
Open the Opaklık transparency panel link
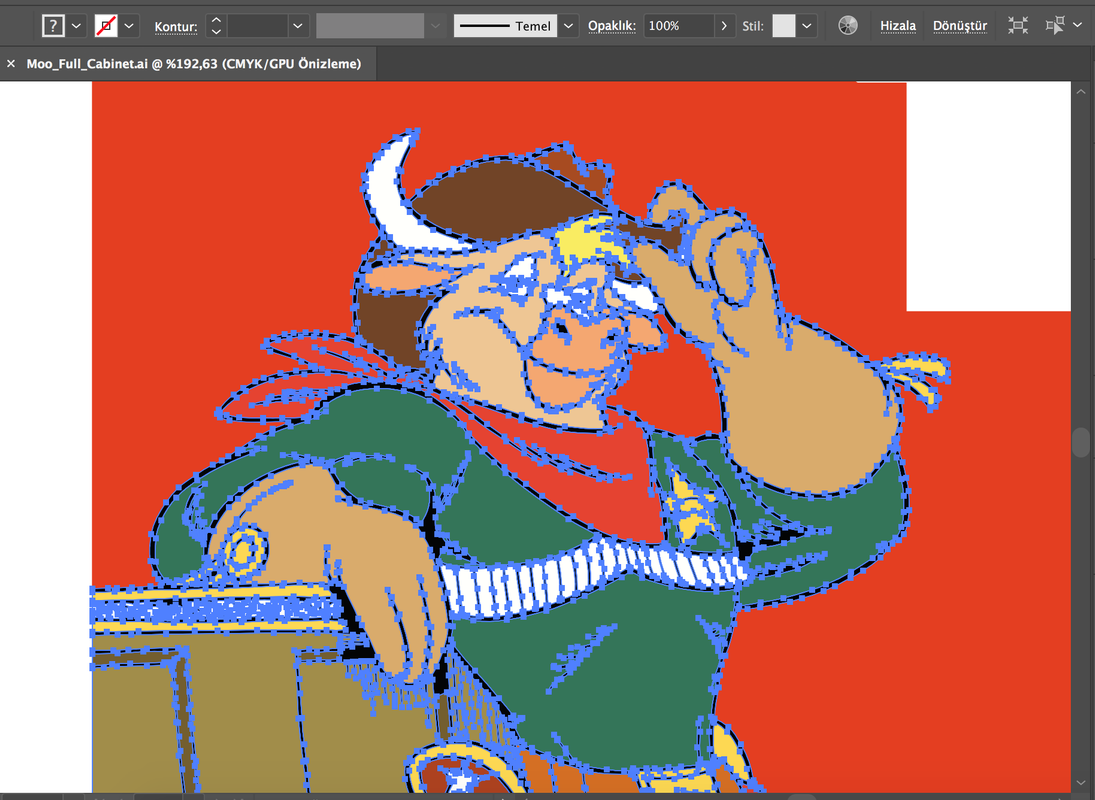click(x=612, y=26)
